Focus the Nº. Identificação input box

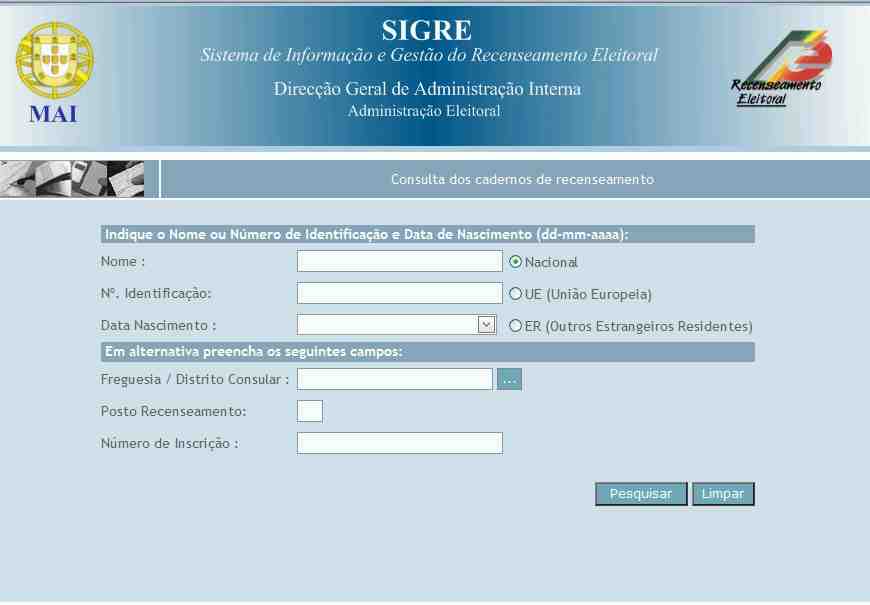[x=399, y=293]
